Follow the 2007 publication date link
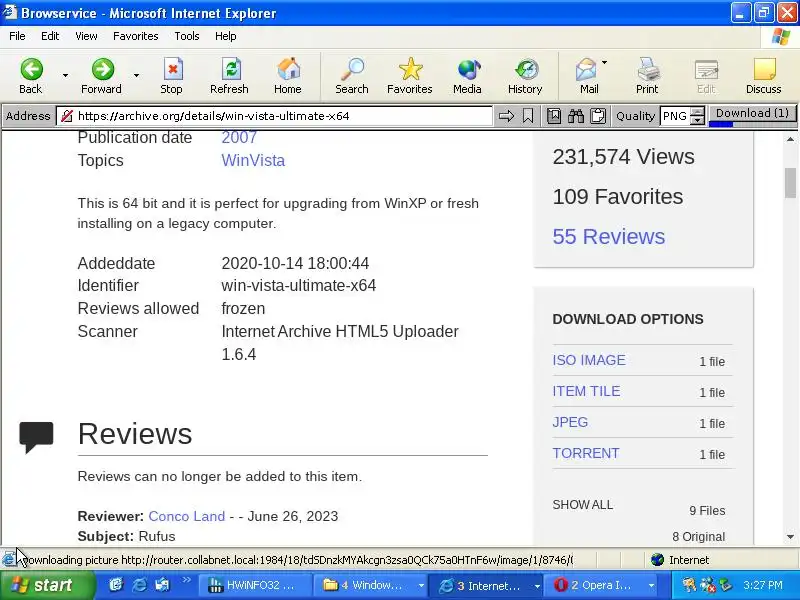The width and height of the screenshot is (800, 600). [239, 138]
